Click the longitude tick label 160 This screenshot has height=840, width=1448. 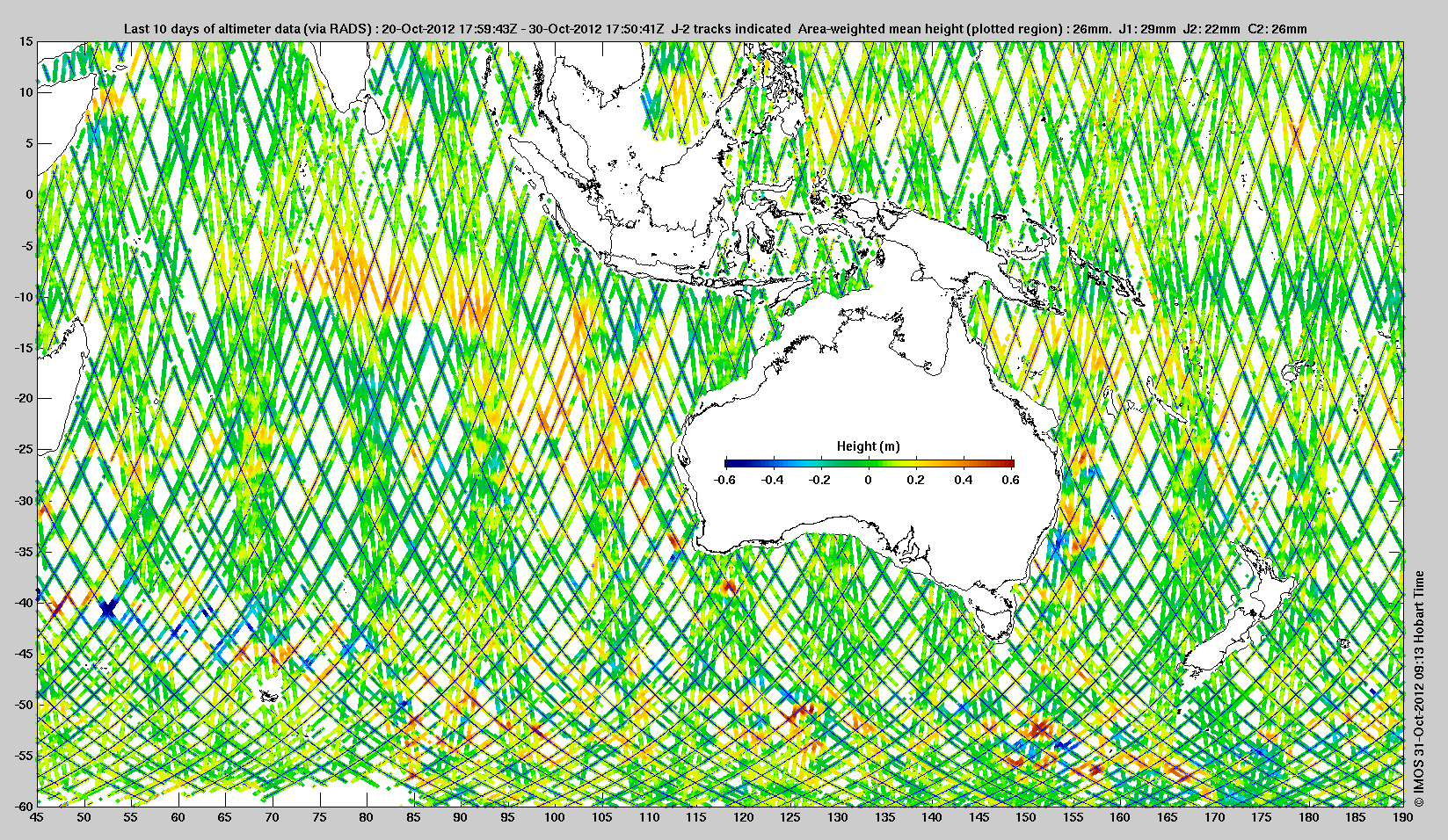tap(1120, 817)
